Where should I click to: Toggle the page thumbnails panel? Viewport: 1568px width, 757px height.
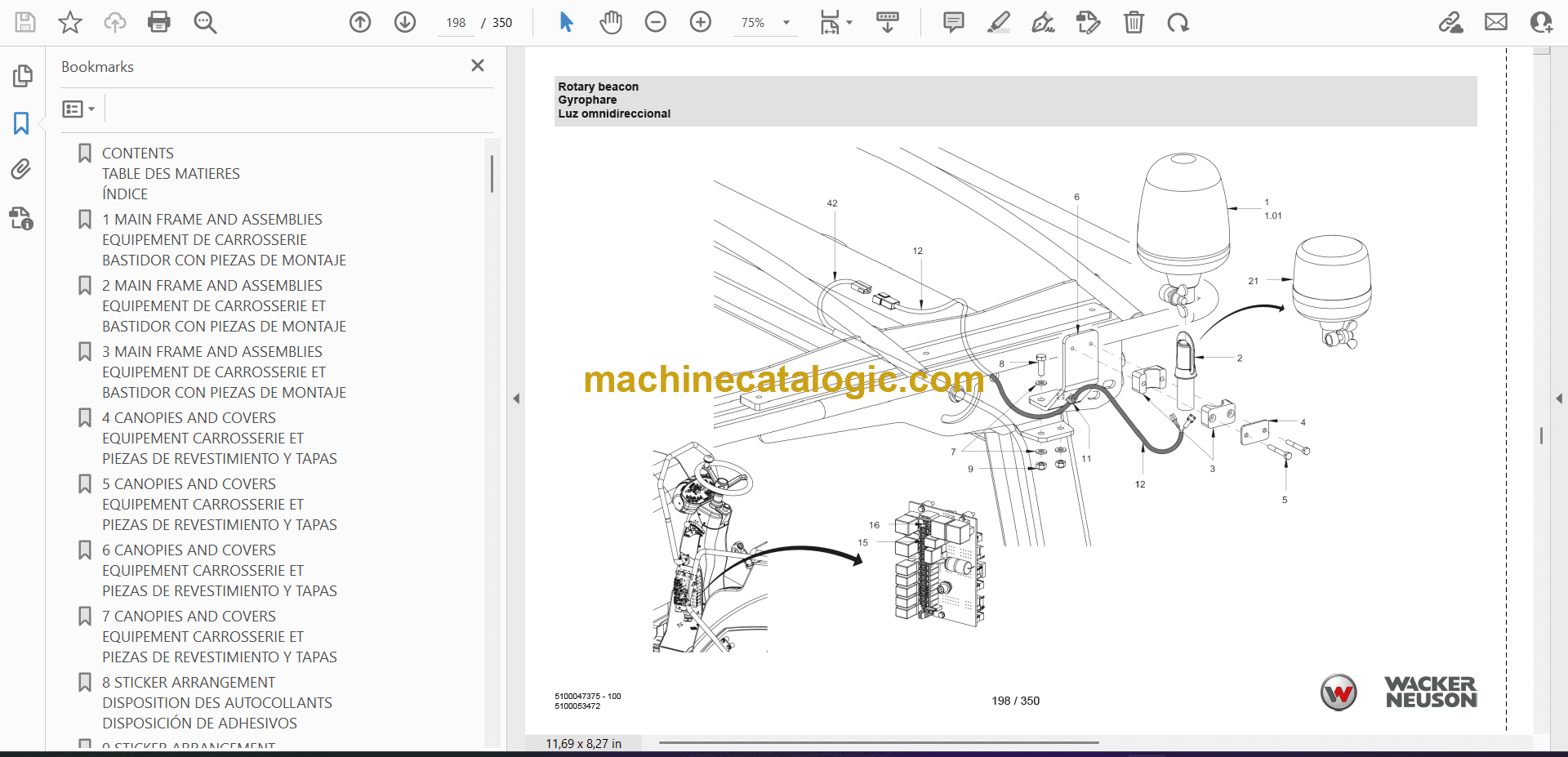22,76
